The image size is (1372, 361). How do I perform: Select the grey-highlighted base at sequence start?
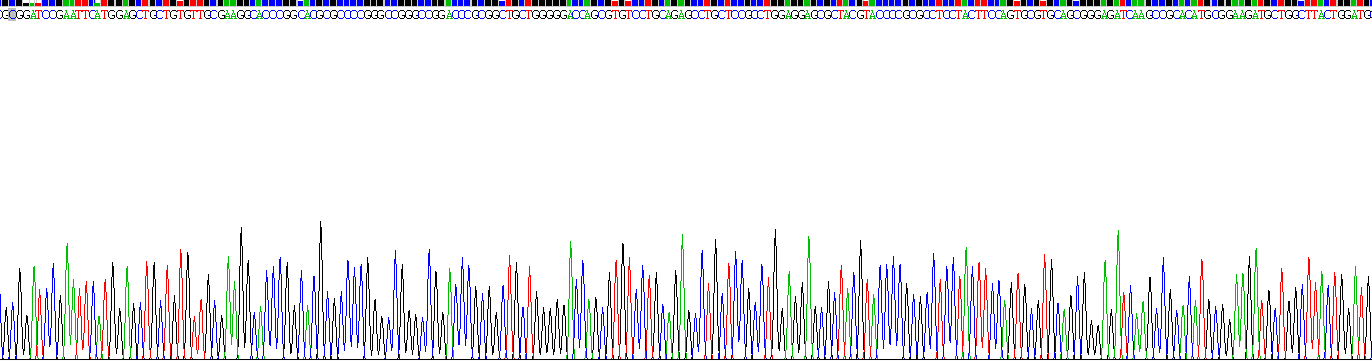click(x=12, y=15)
